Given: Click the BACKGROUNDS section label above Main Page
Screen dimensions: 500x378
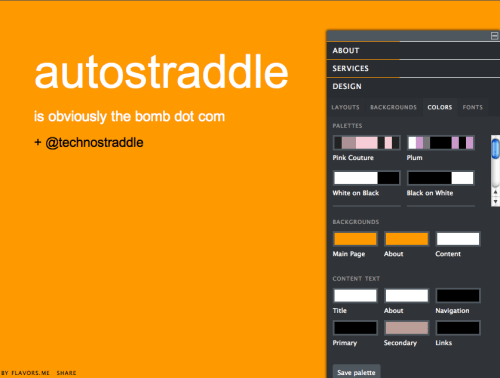Looking at the screenshot, I should [x=356, y=222].
